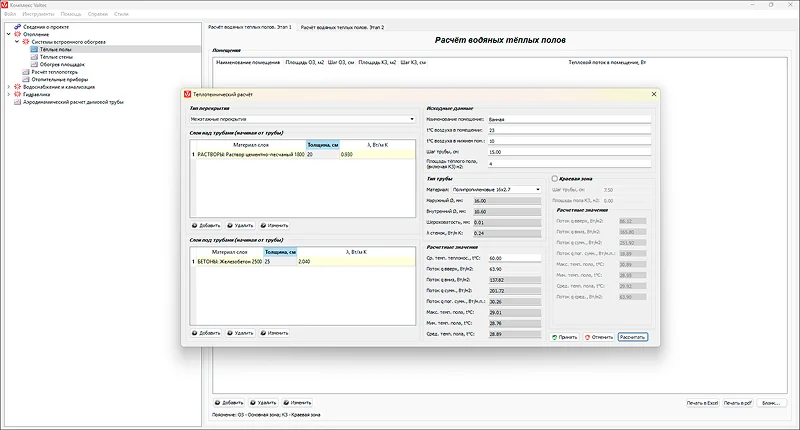This screenshot has width=800, height=430.
Task: Click thickness cell 20 in mortar layer row
Action: point(322,154)
